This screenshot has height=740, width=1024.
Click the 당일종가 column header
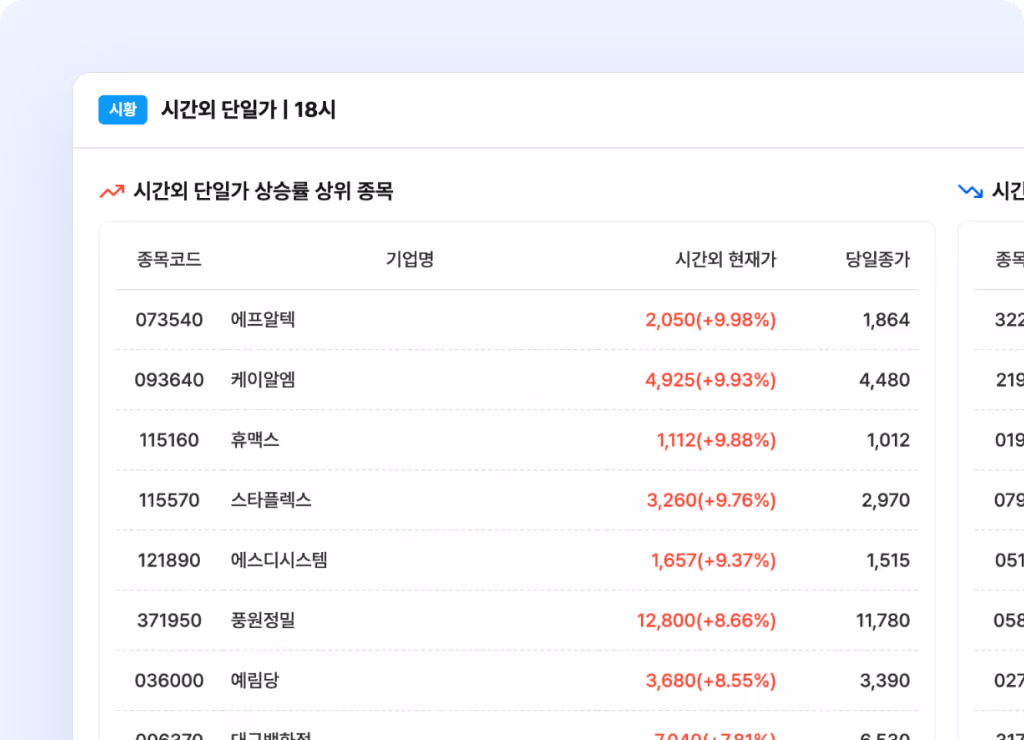tap(877, 259)
